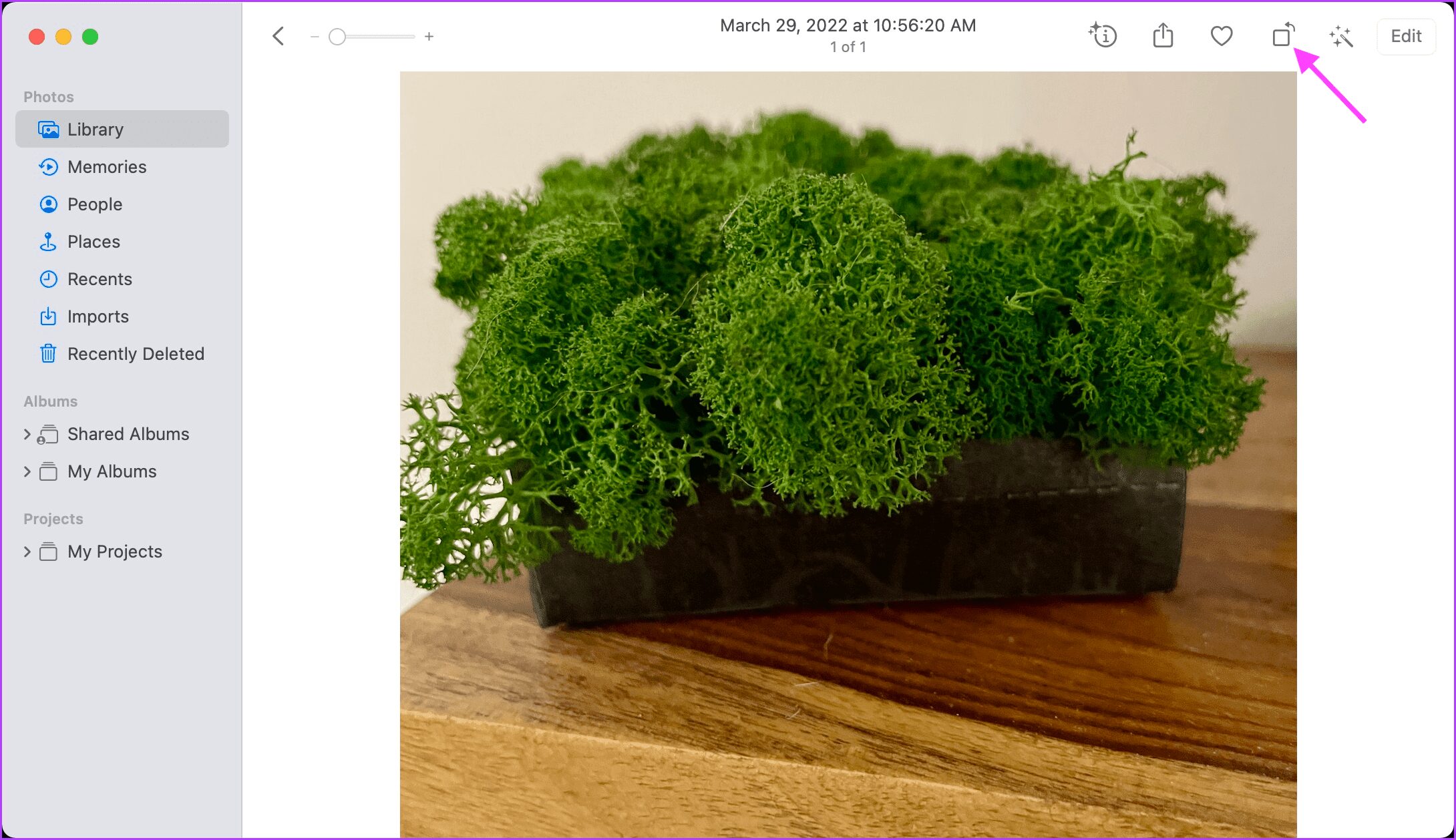
Task: Click the photo info clock icon
Action: pyautogui.click(x=1104, y=35)
